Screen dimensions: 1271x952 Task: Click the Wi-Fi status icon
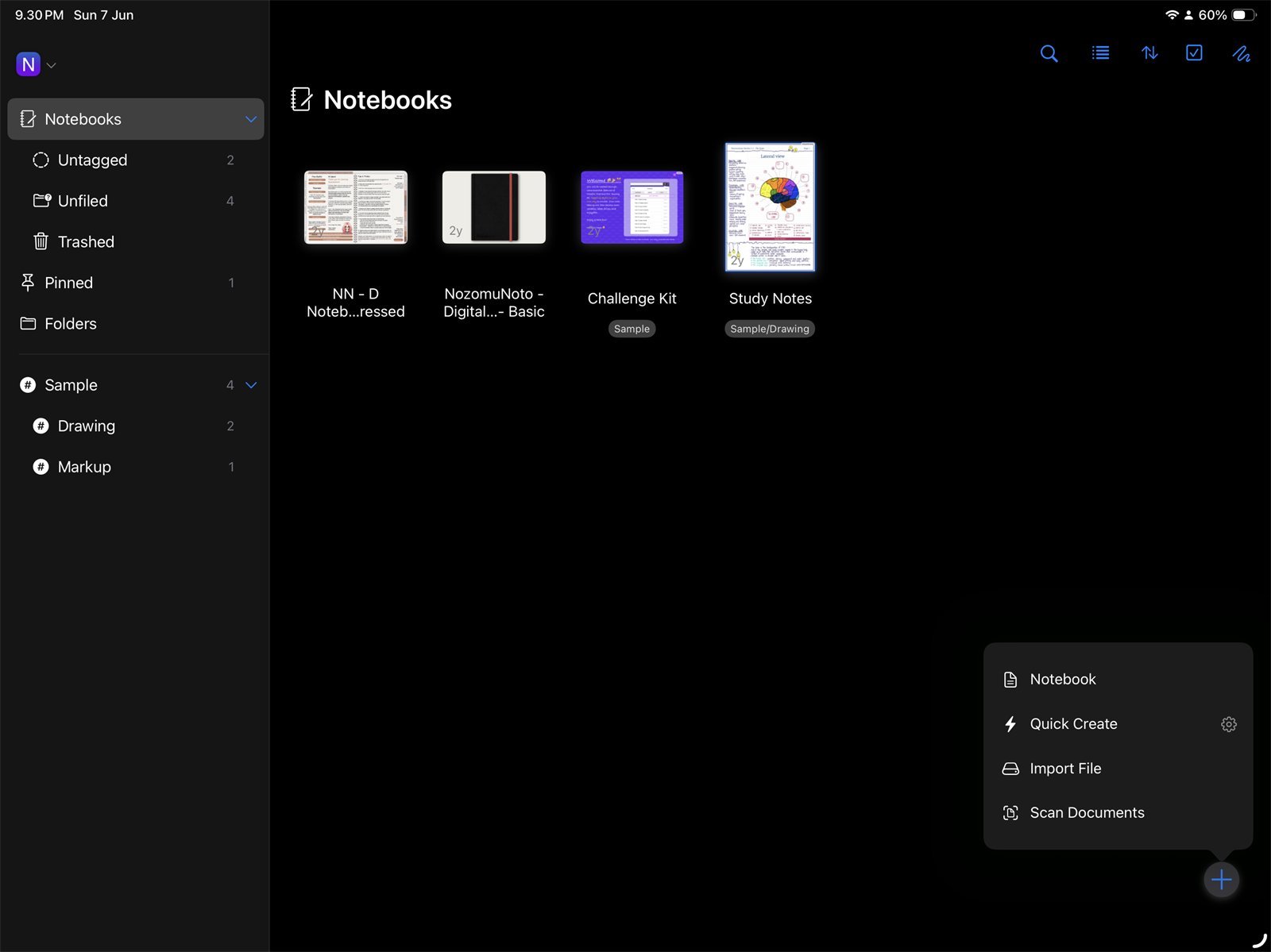1172,15
